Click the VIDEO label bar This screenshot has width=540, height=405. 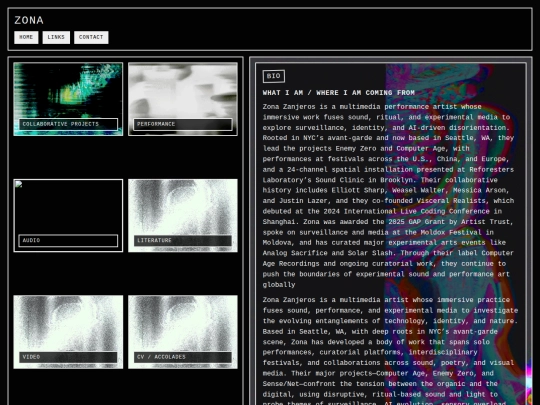pos(68,357)
